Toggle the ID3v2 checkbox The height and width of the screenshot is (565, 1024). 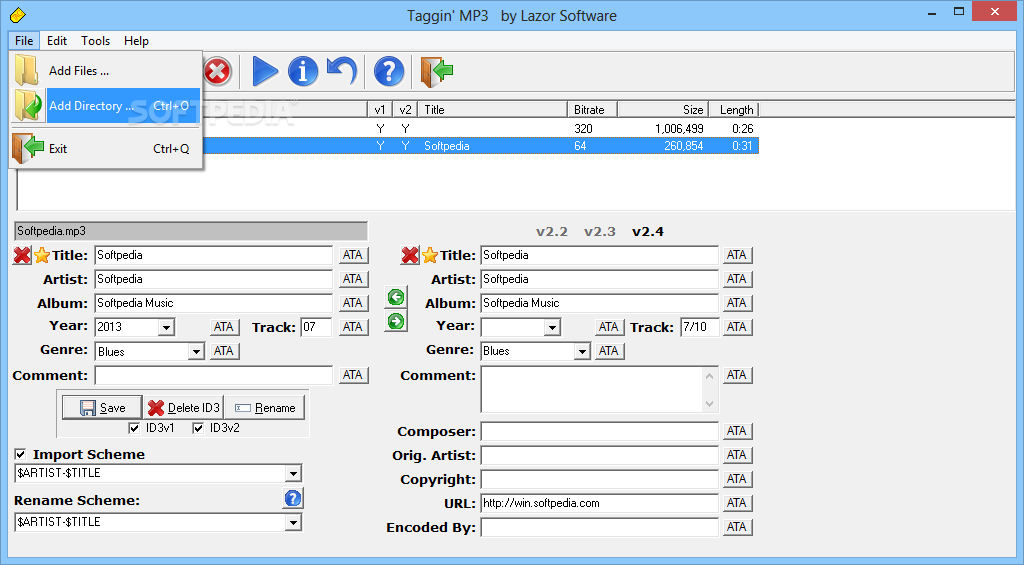[198, 428]
